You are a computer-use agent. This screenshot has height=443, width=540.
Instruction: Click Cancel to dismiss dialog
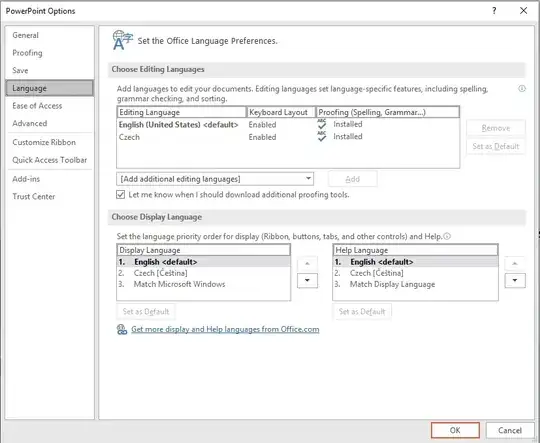pyautogui.click(x=510, y=430)
